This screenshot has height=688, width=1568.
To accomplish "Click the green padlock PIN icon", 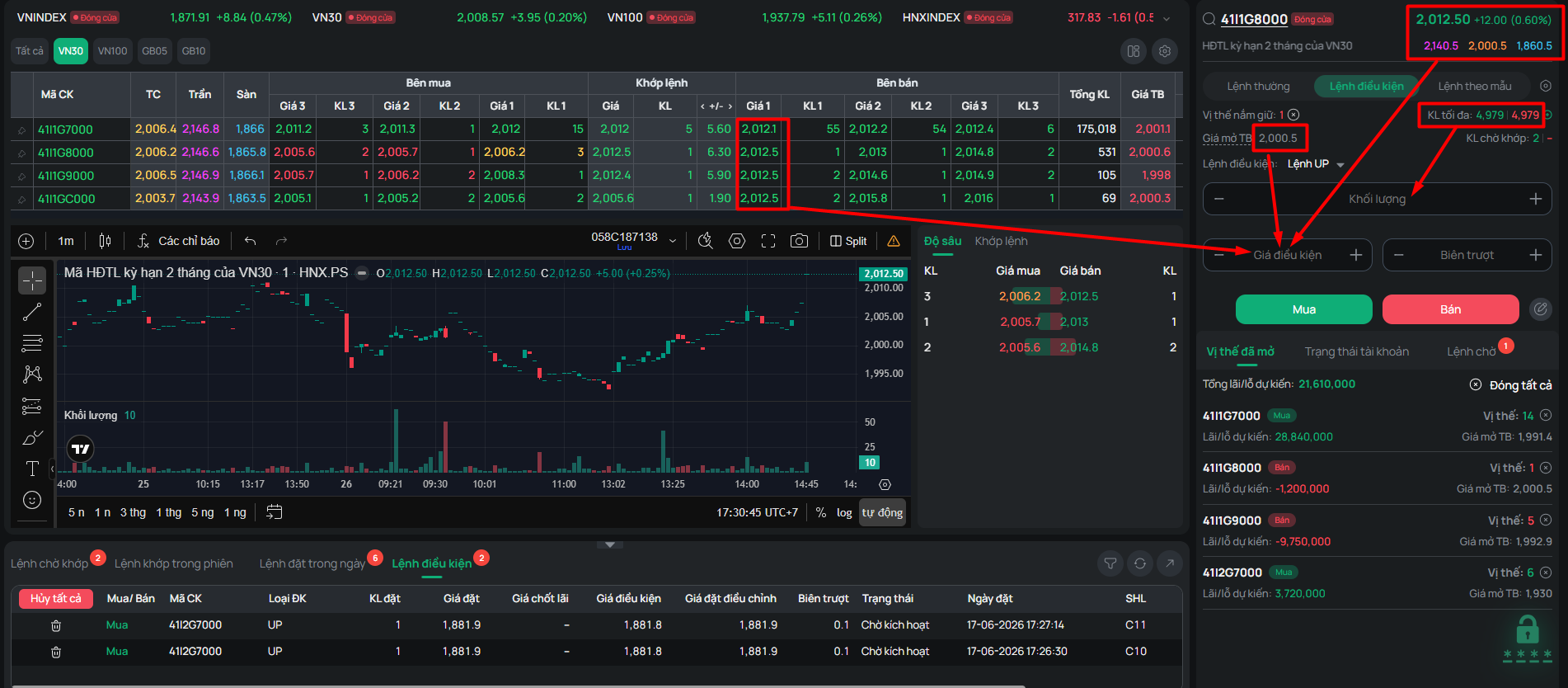I will click(x=1528, y=630).
